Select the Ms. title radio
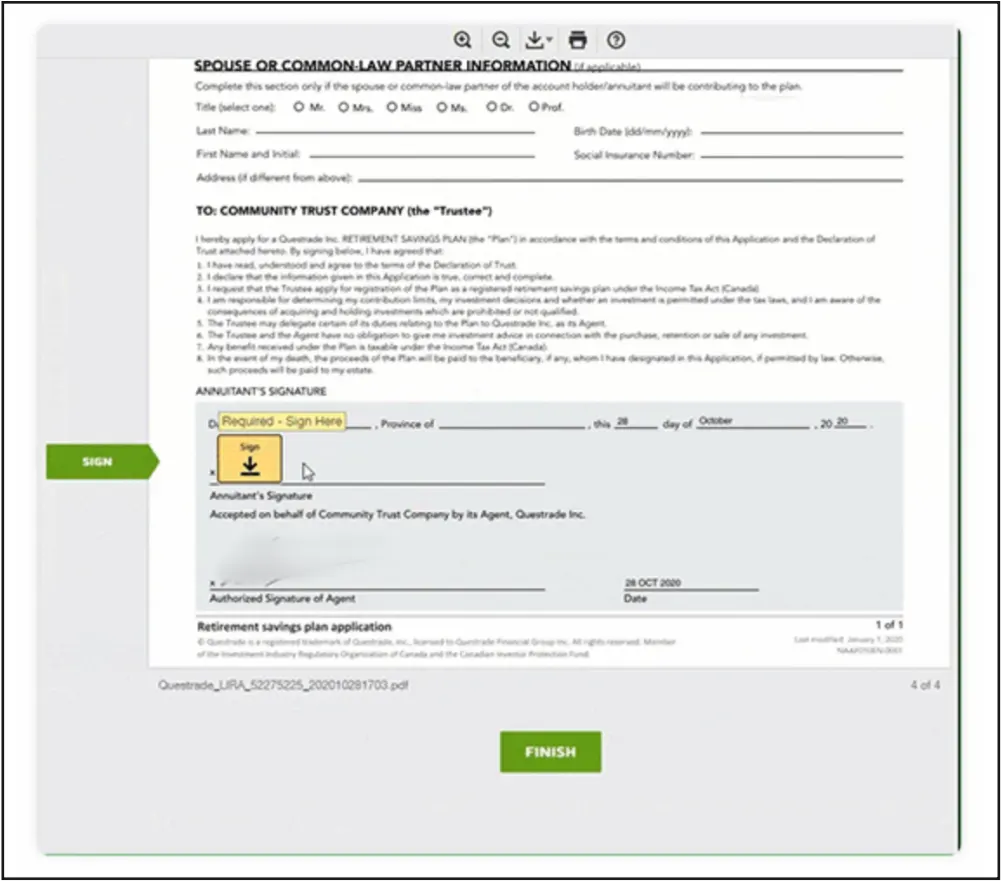Screen dimensions: 1001x881 click(442, 107)
